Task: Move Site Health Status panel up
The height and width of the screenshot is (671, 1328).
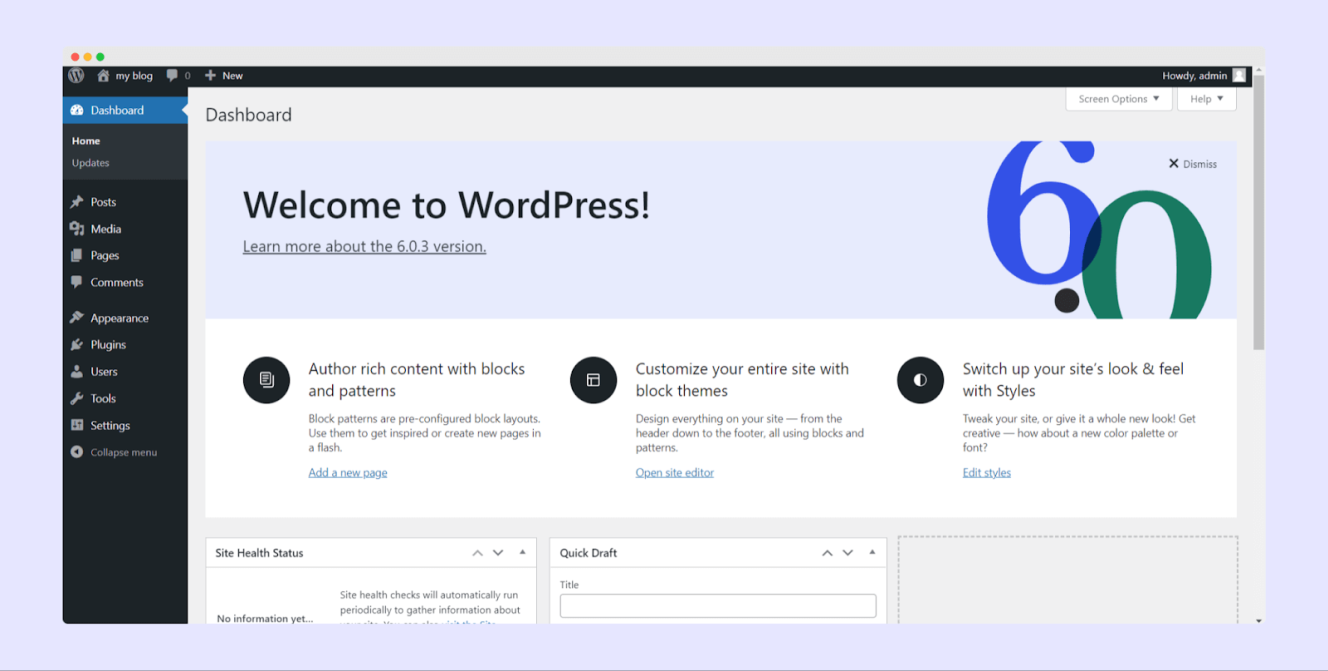Action: tap(478, 553)
